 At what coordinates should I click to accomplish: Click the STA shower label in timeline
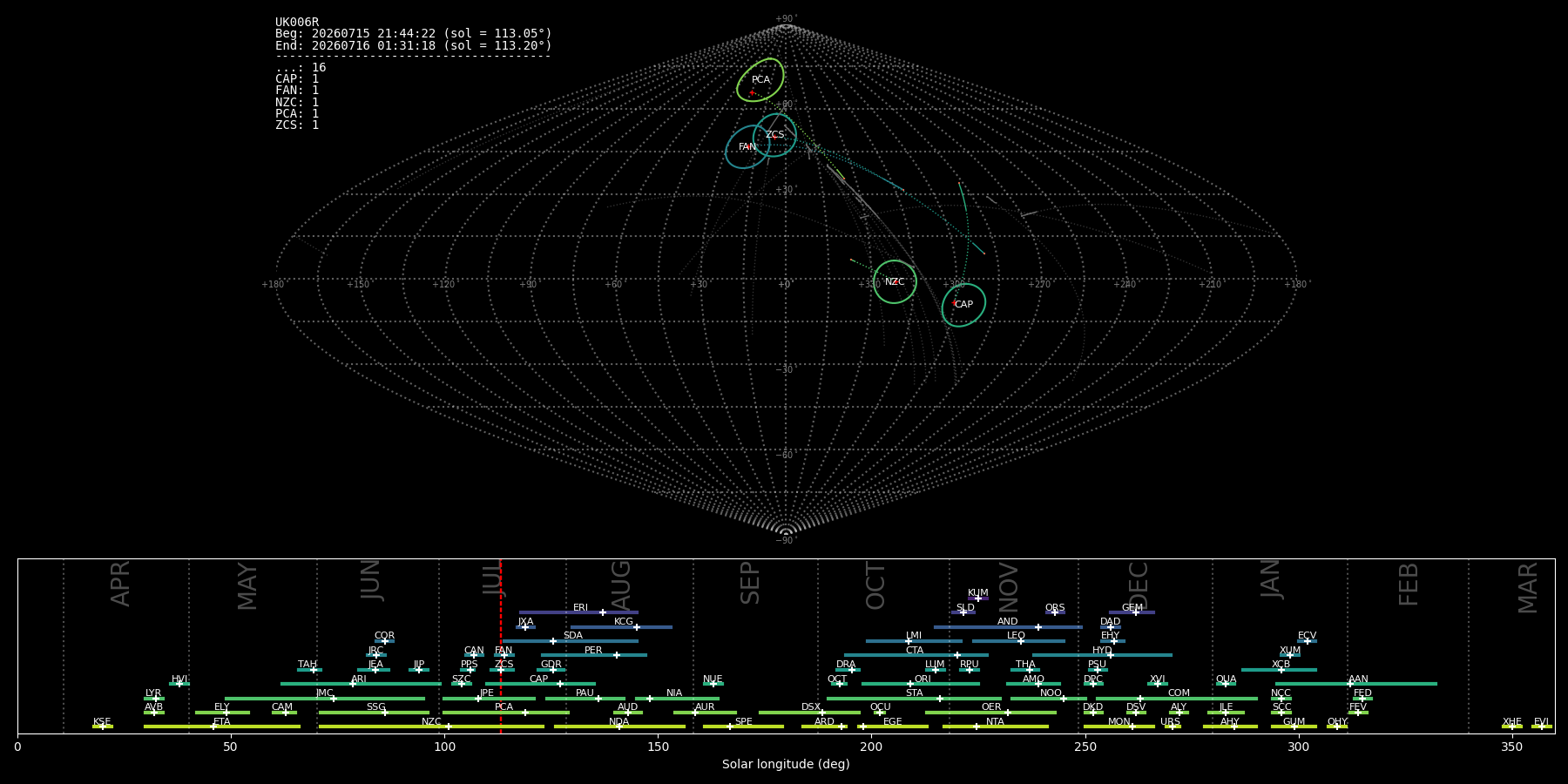coord(914,693)
